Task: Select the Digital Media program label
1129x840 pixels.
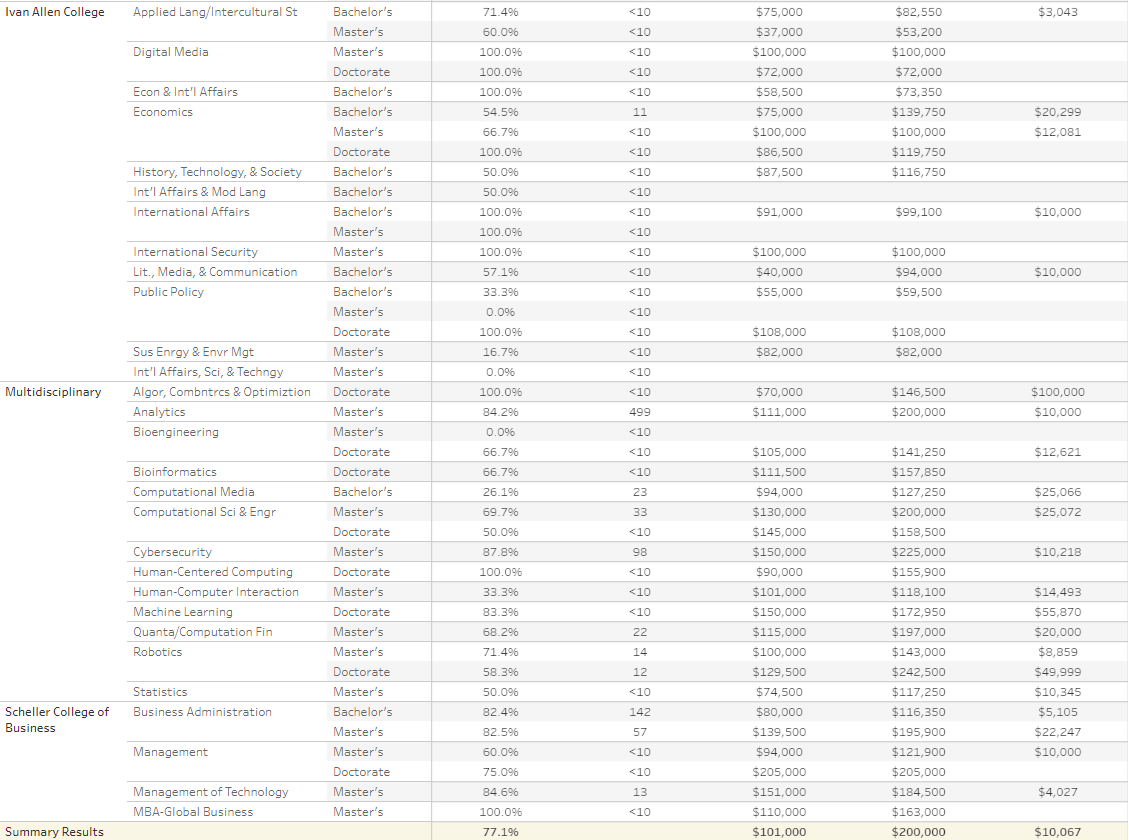Action: click(x=170, y=52)
